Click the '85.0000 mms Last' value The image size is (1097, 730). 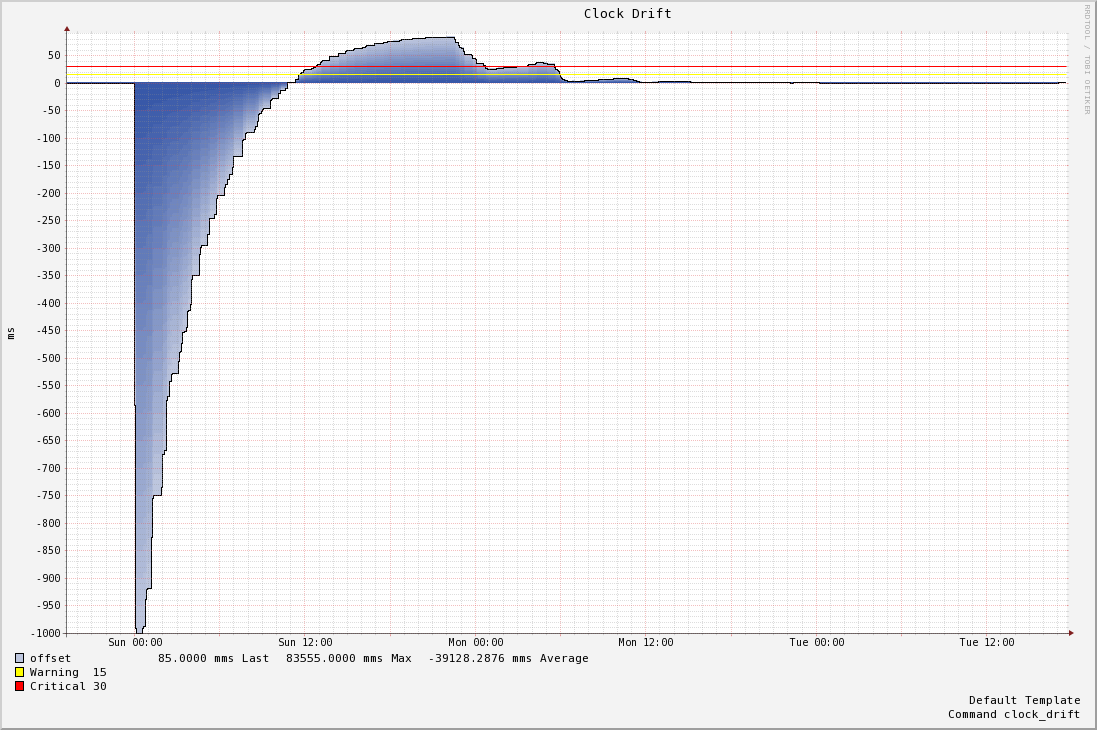[213, 658]
